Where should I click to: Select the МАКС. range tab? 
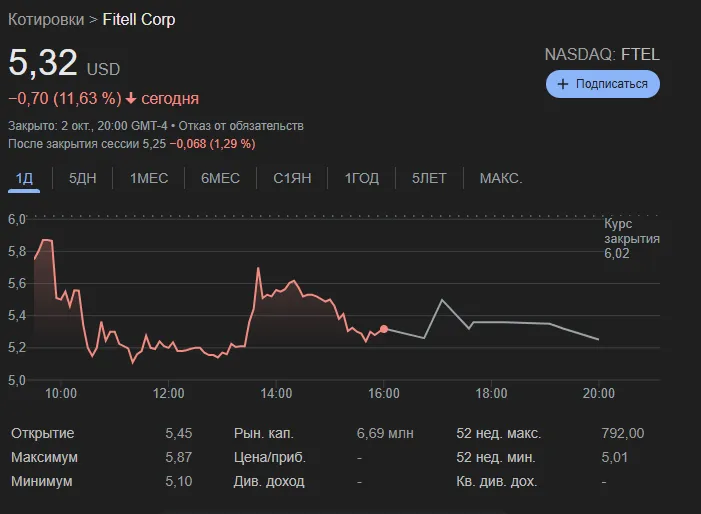pyautogui.click(x=501, y=178)
